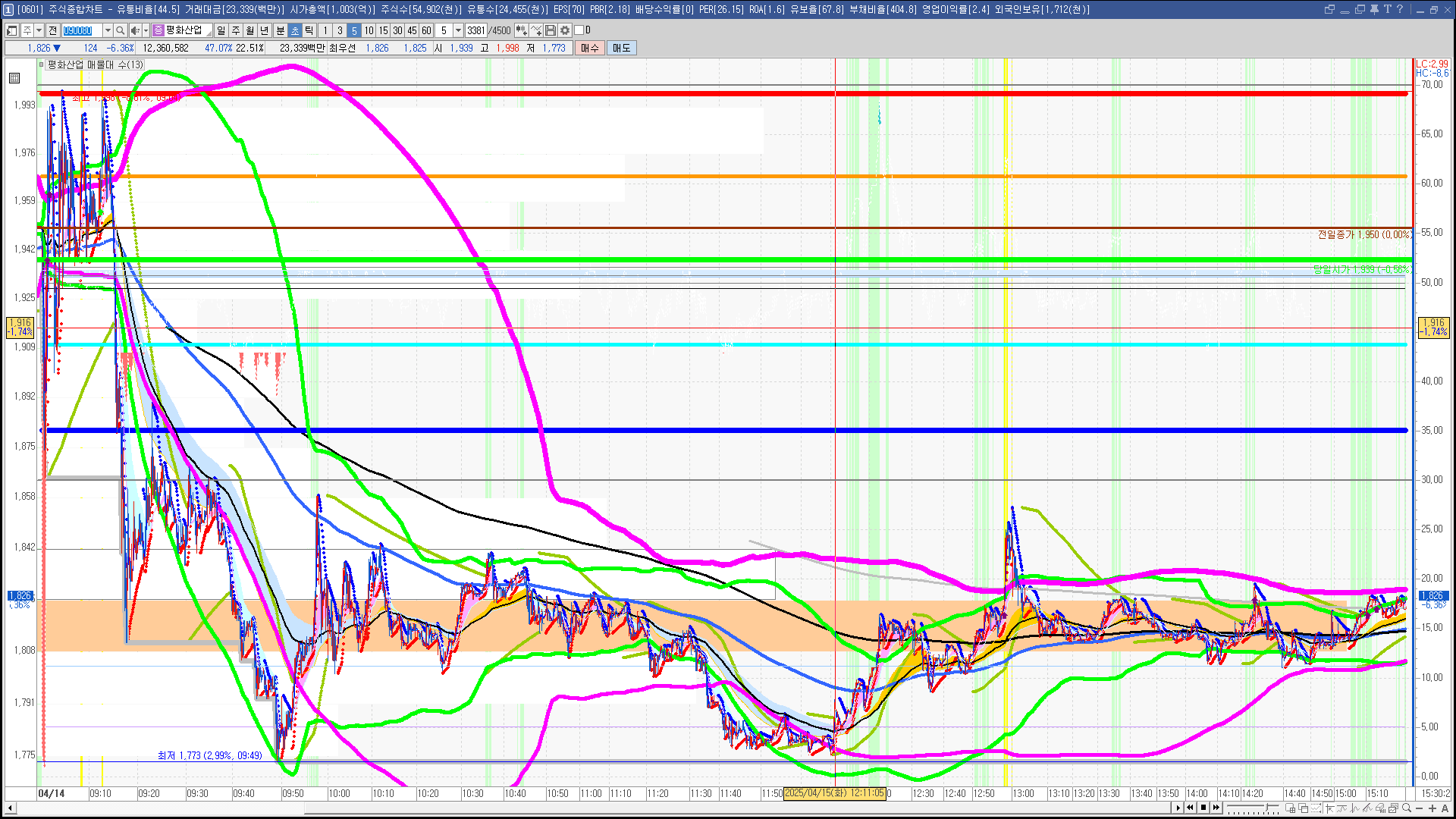Switch to the 30 interval tab

click(x=397, y=30)
